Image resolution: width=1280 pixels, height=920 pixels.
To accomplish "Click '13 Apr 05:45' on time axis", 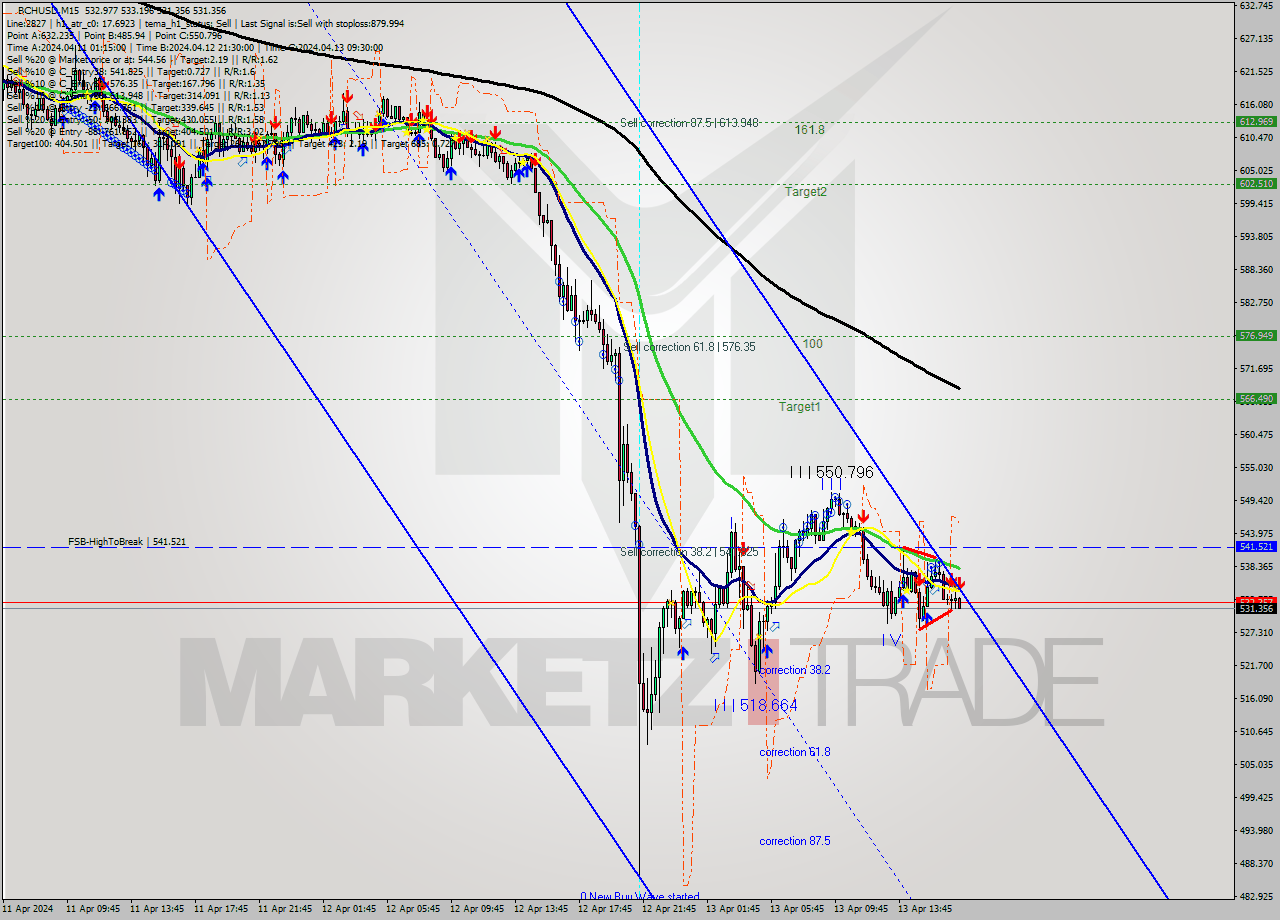I will click(797, 910).
